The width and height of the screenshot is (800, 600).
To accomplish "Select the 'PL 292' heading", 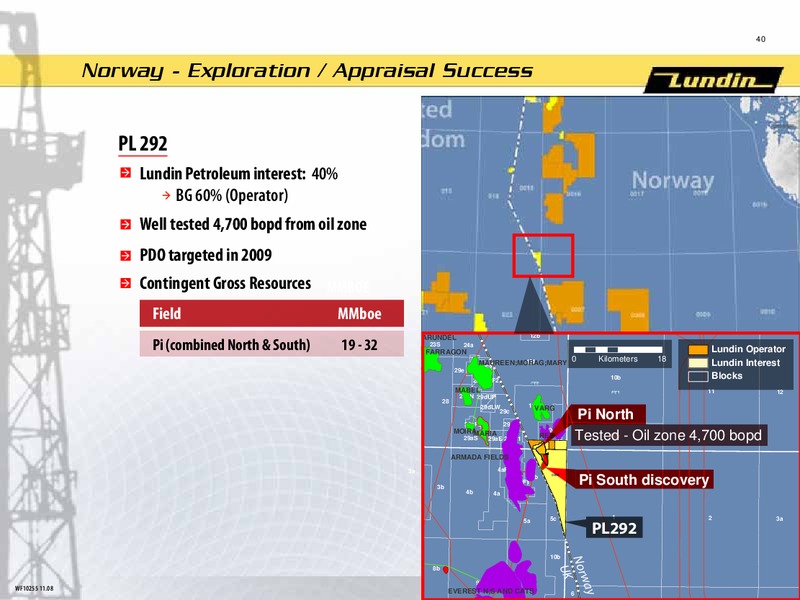I will click(x=143, y=144).
